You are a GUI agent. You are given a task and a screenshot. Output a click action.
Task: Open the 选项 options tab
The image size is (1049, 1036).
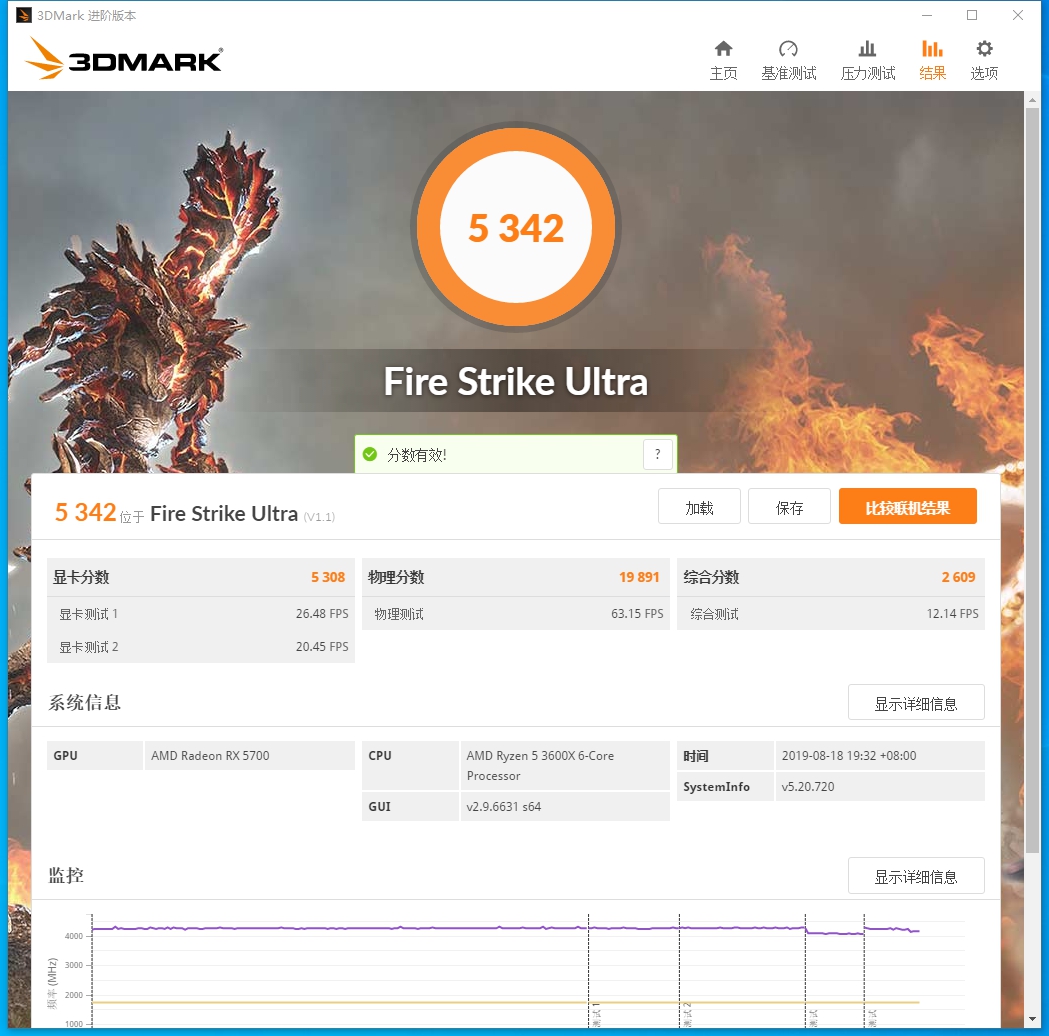pos(984,60)
